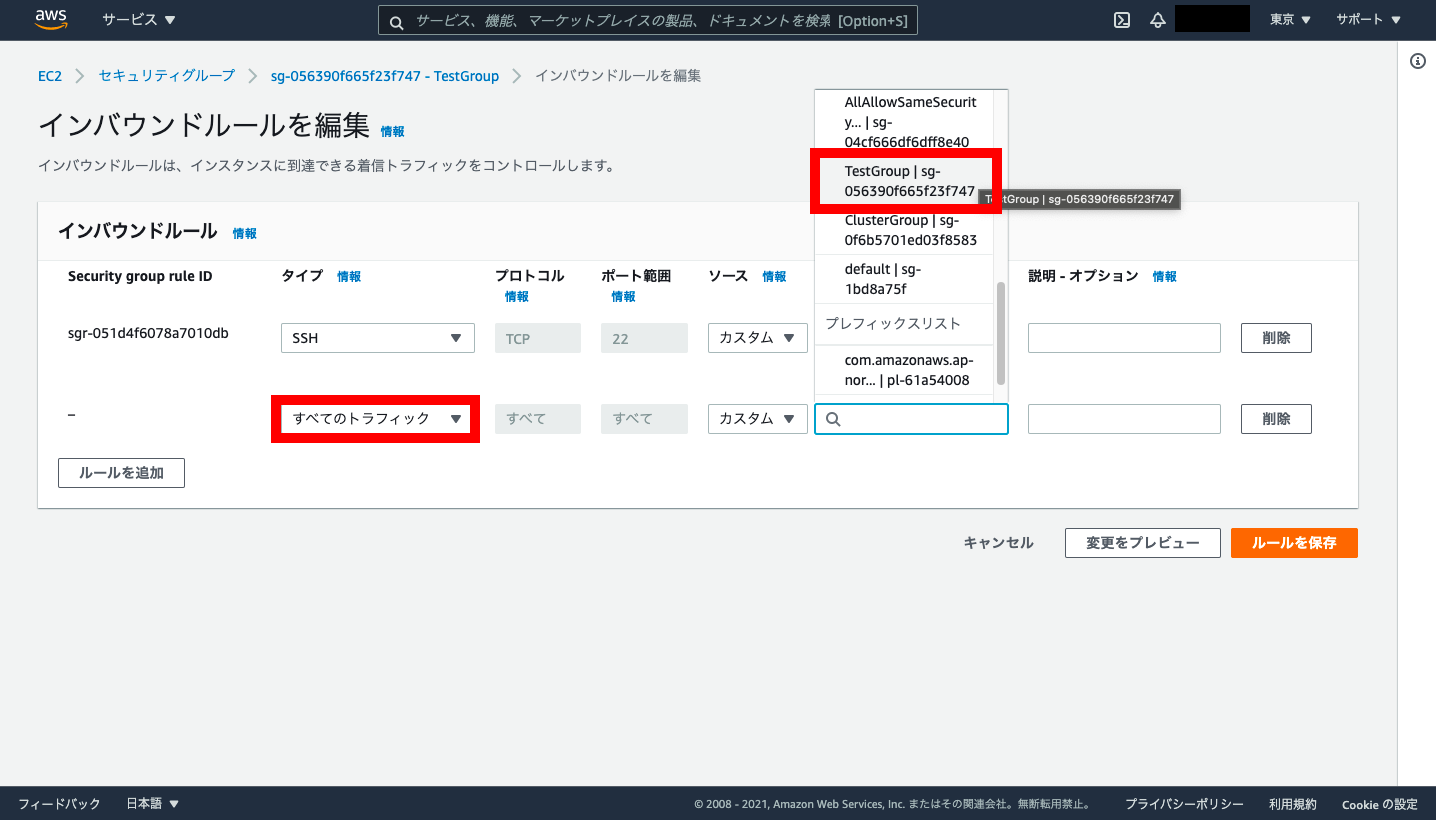Click the disabled port range 22 field
Viewport: 1436px width, 820px height.
(644, 338)
